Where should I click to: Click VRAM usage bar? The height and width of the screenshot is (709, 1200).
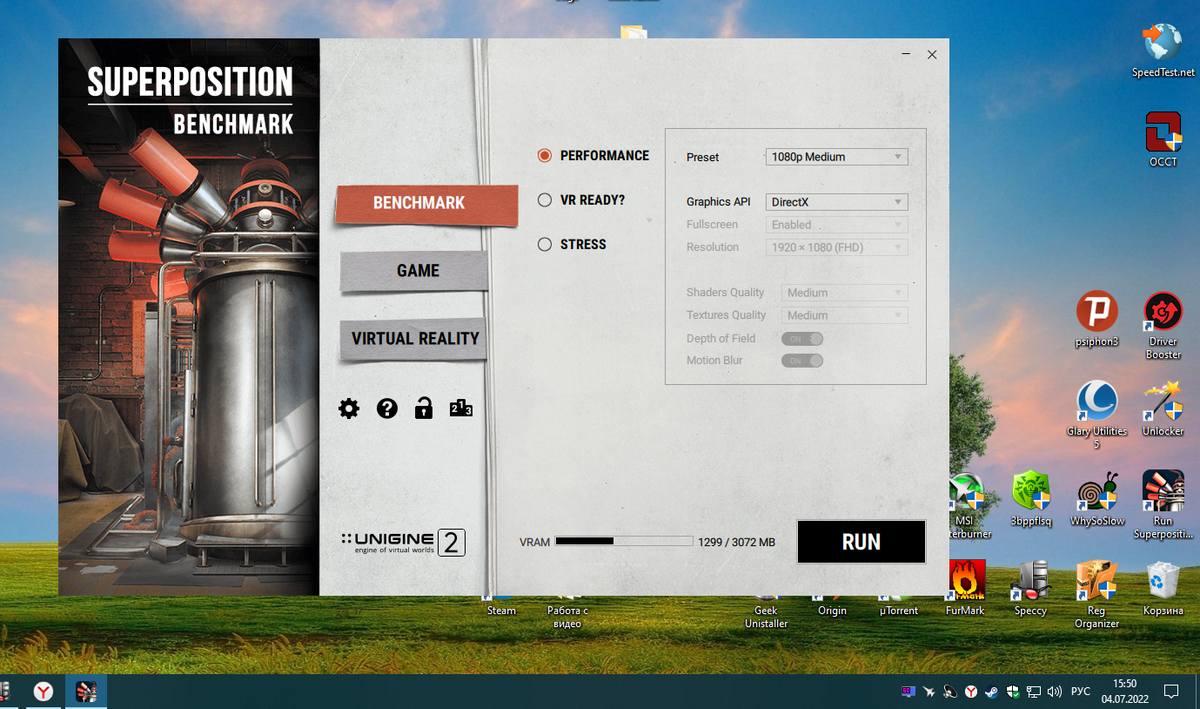coord(624,541)
